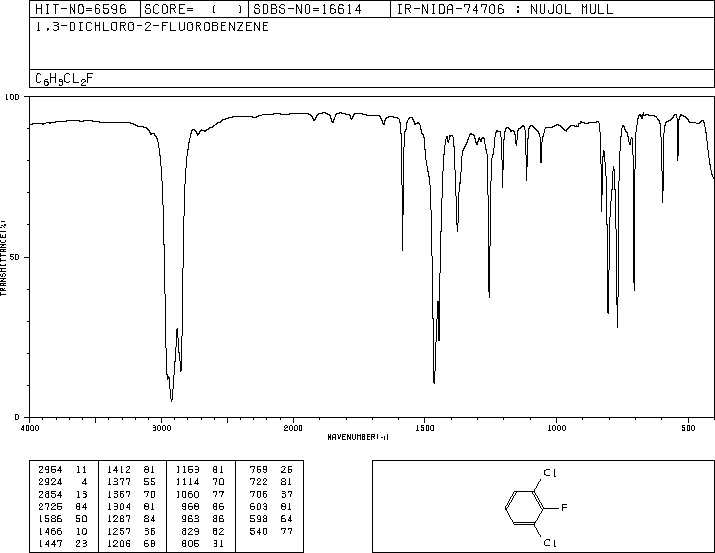The height and width of the screenshot is (553, 715).
Task: Click the 1412 peak value in the table
Action: tap(119, 470)
